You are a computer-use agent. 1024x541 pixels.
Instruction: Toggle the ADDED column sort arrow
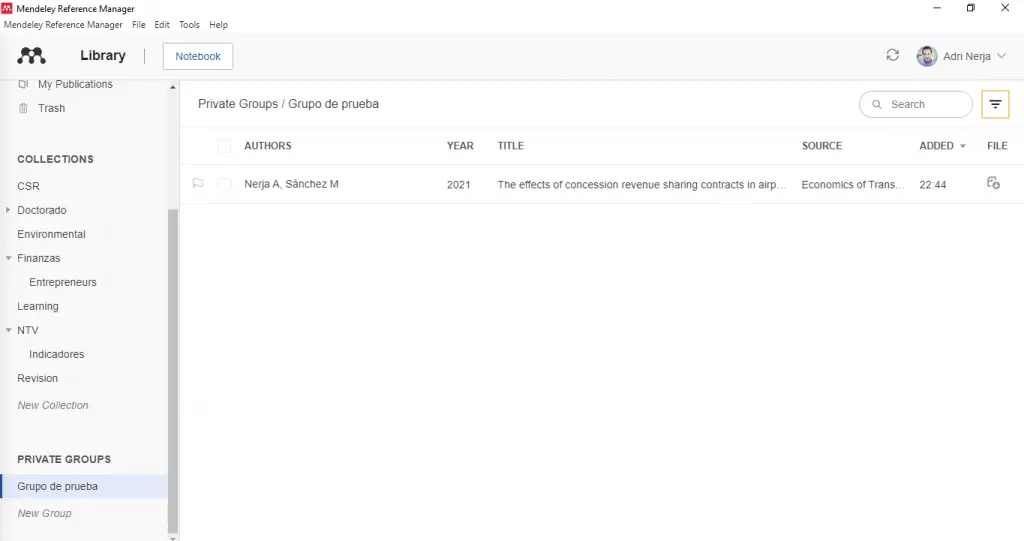click(x=963, y=146)
